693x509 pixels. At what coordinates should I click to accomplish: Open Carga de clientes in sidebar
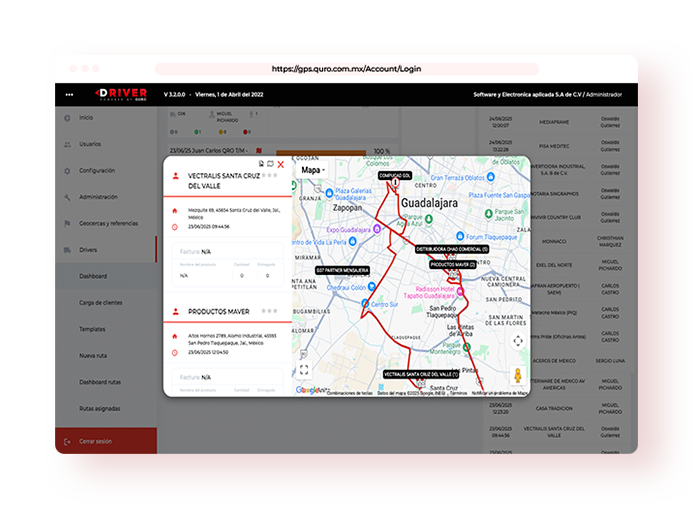tap(101, 303)
